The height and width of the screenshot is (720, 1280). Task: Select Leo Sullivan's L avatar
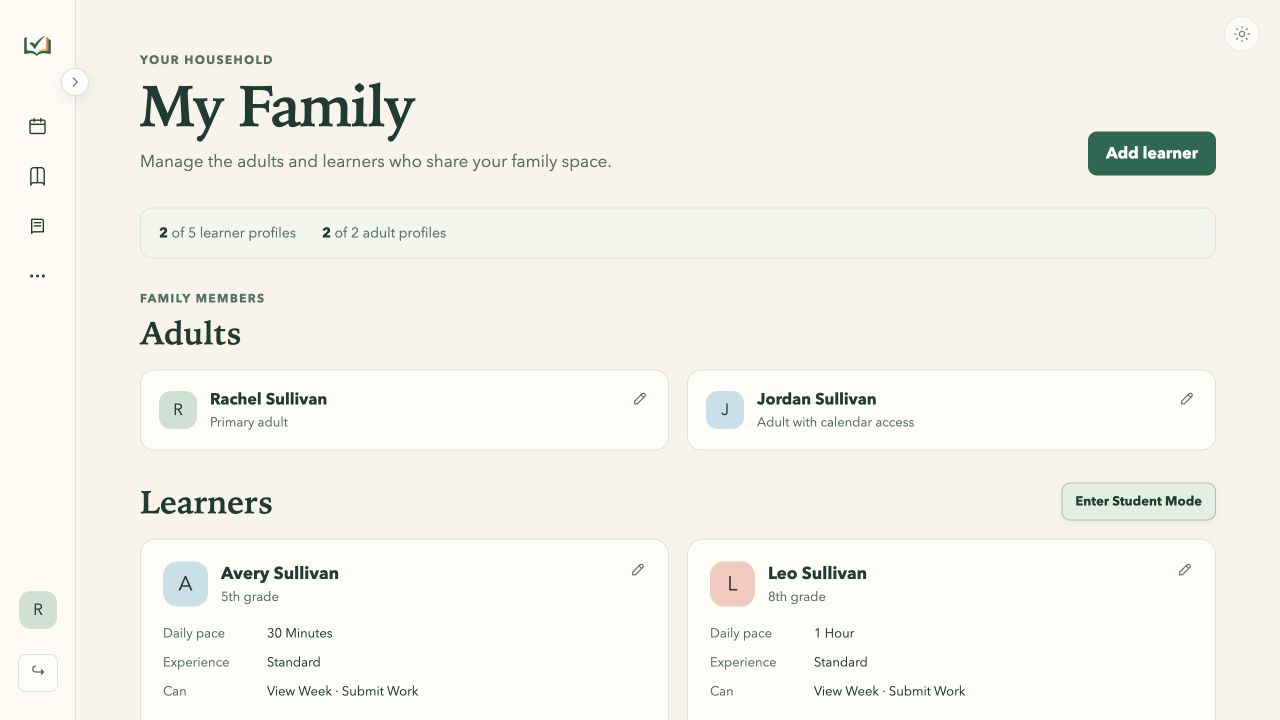732,584
